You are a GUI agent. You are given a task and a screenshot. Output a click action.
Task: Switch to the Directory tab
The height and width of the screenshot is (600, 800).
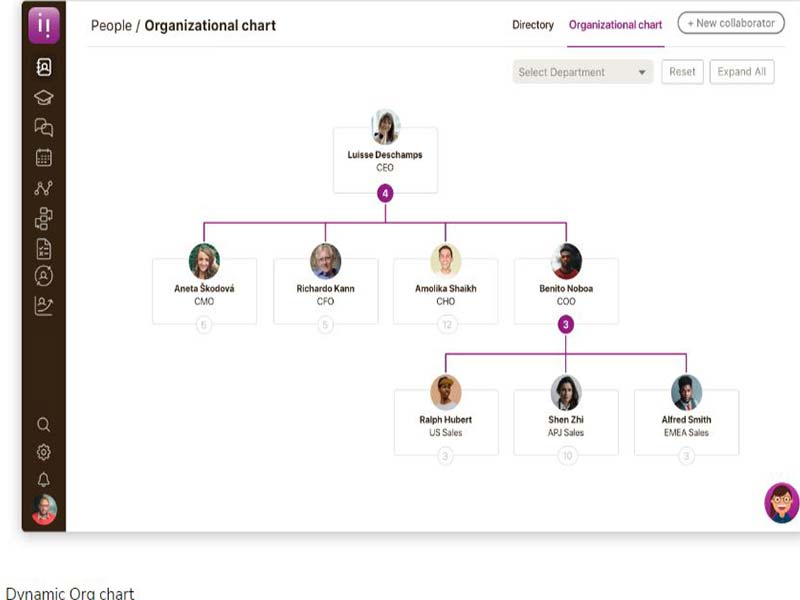[532, 25]
